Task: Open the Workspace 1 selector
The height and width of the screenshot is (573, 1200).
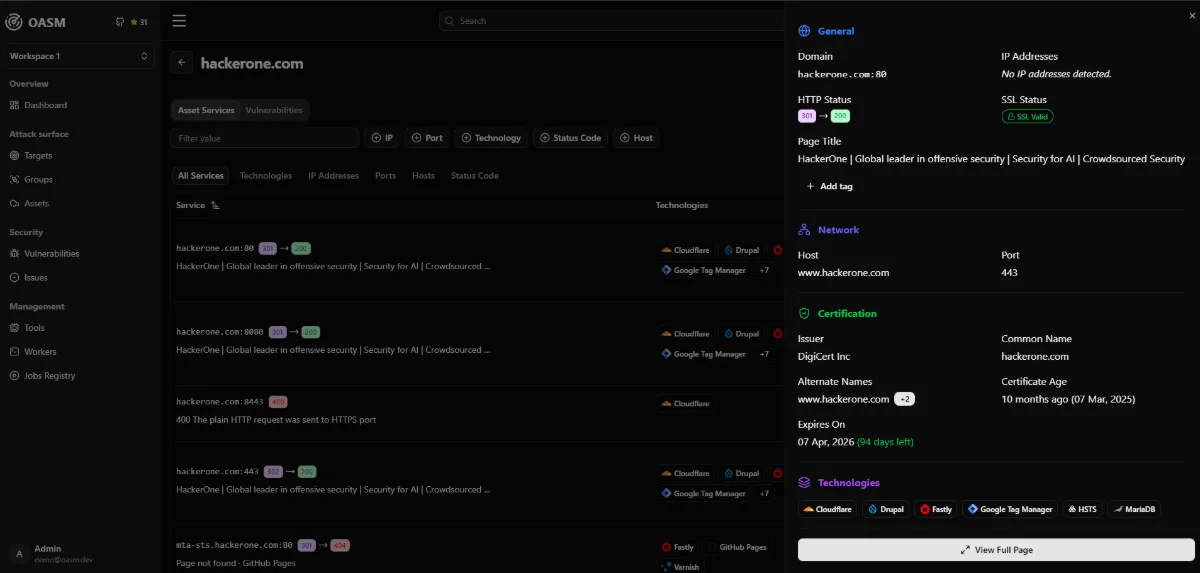Action: tap(79, 56)
